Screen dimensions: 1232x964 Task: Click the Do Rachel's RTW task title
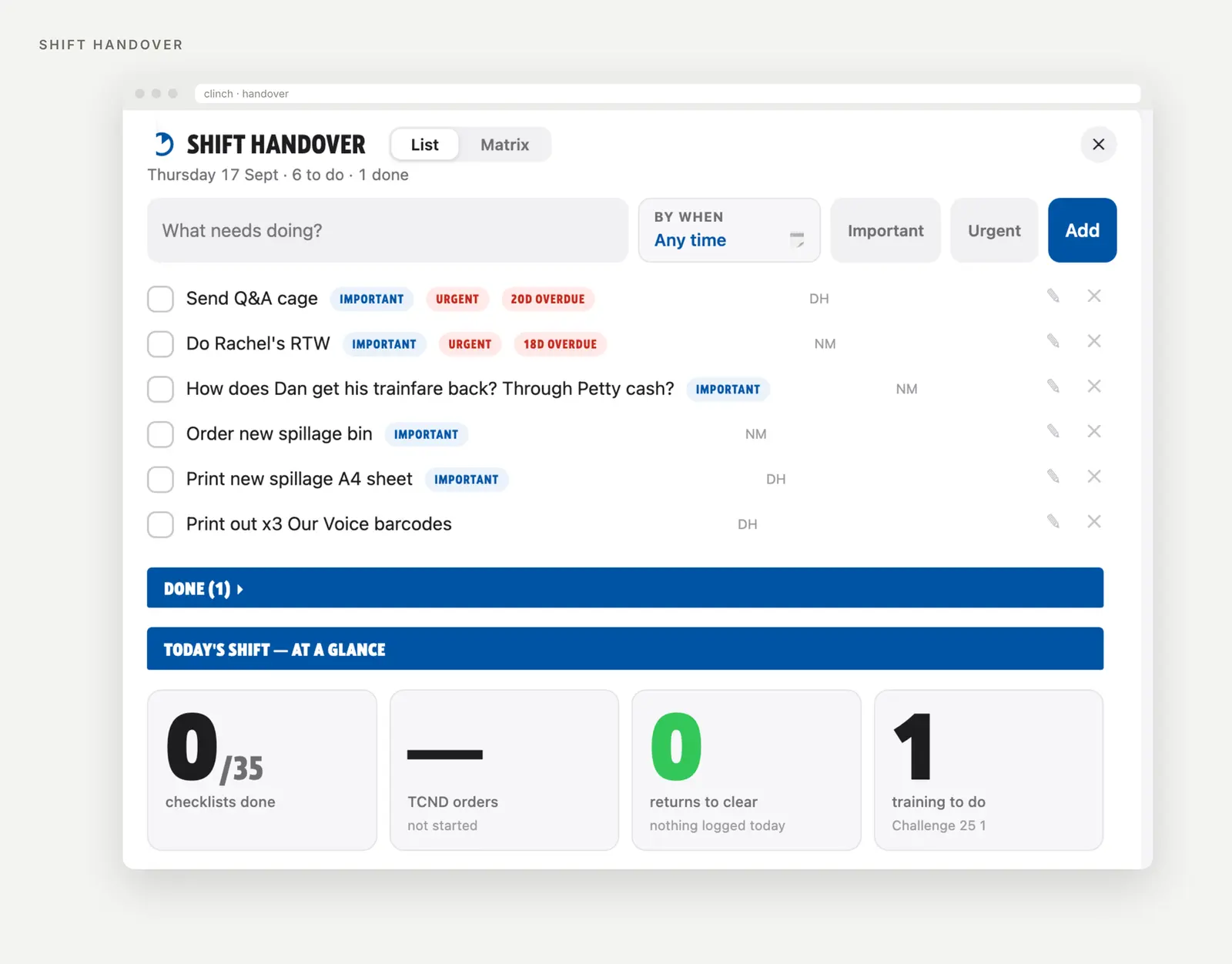point(258,343)
